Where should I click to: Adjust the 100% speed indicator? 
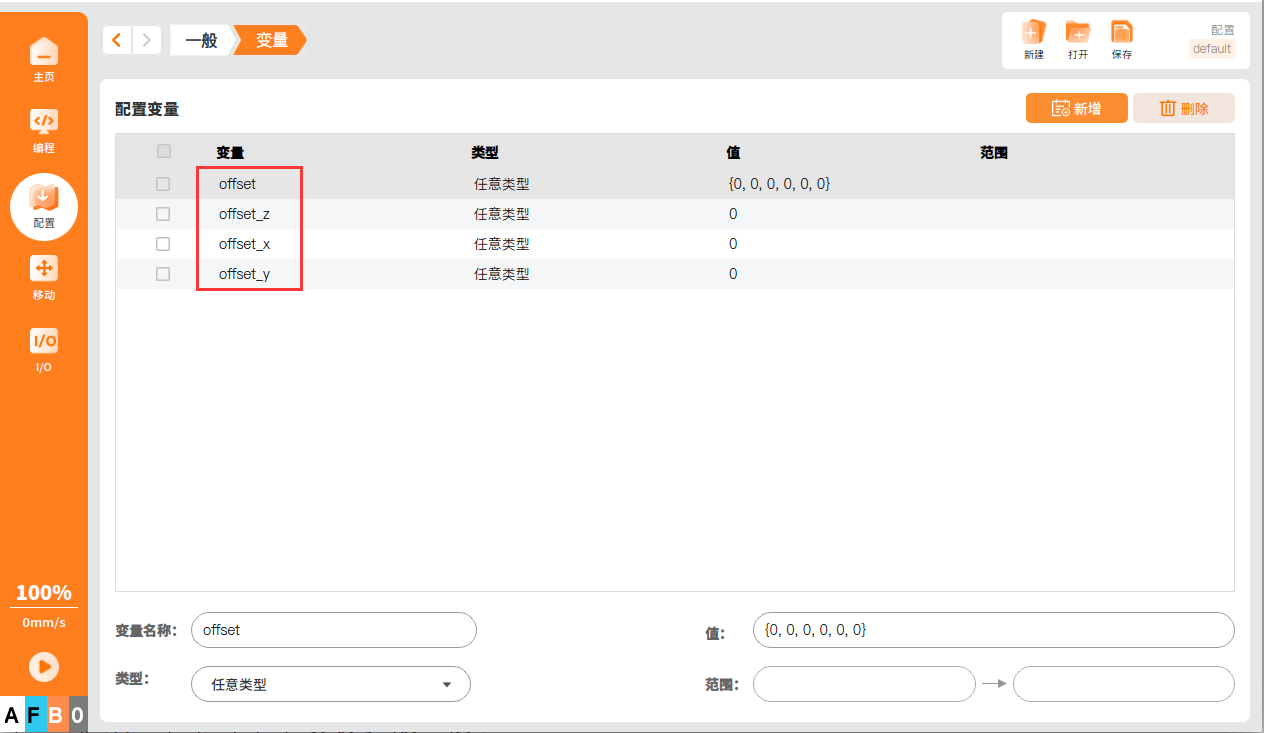tap(44, 593)
